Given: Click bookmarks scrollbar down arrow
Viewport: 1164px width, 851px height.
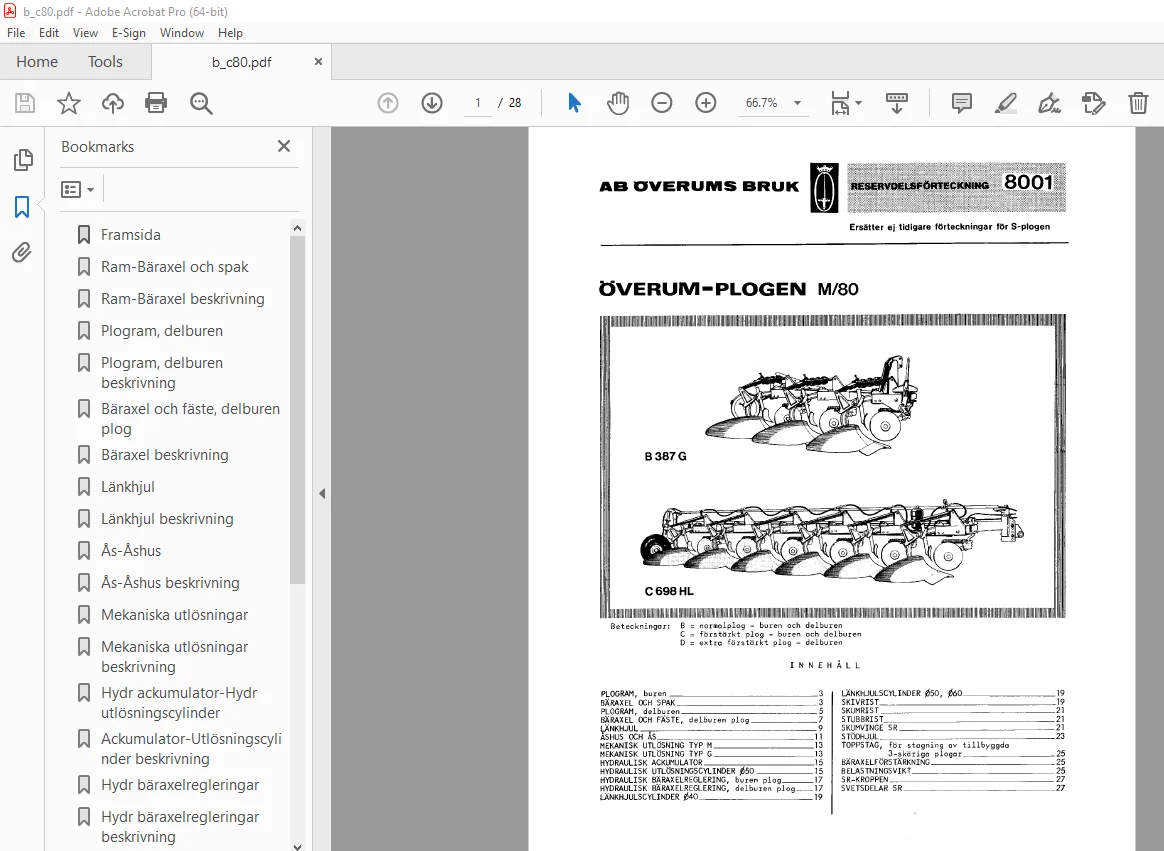Looking at the screenshot, I should pyautogui.click(x=297, y=846).
